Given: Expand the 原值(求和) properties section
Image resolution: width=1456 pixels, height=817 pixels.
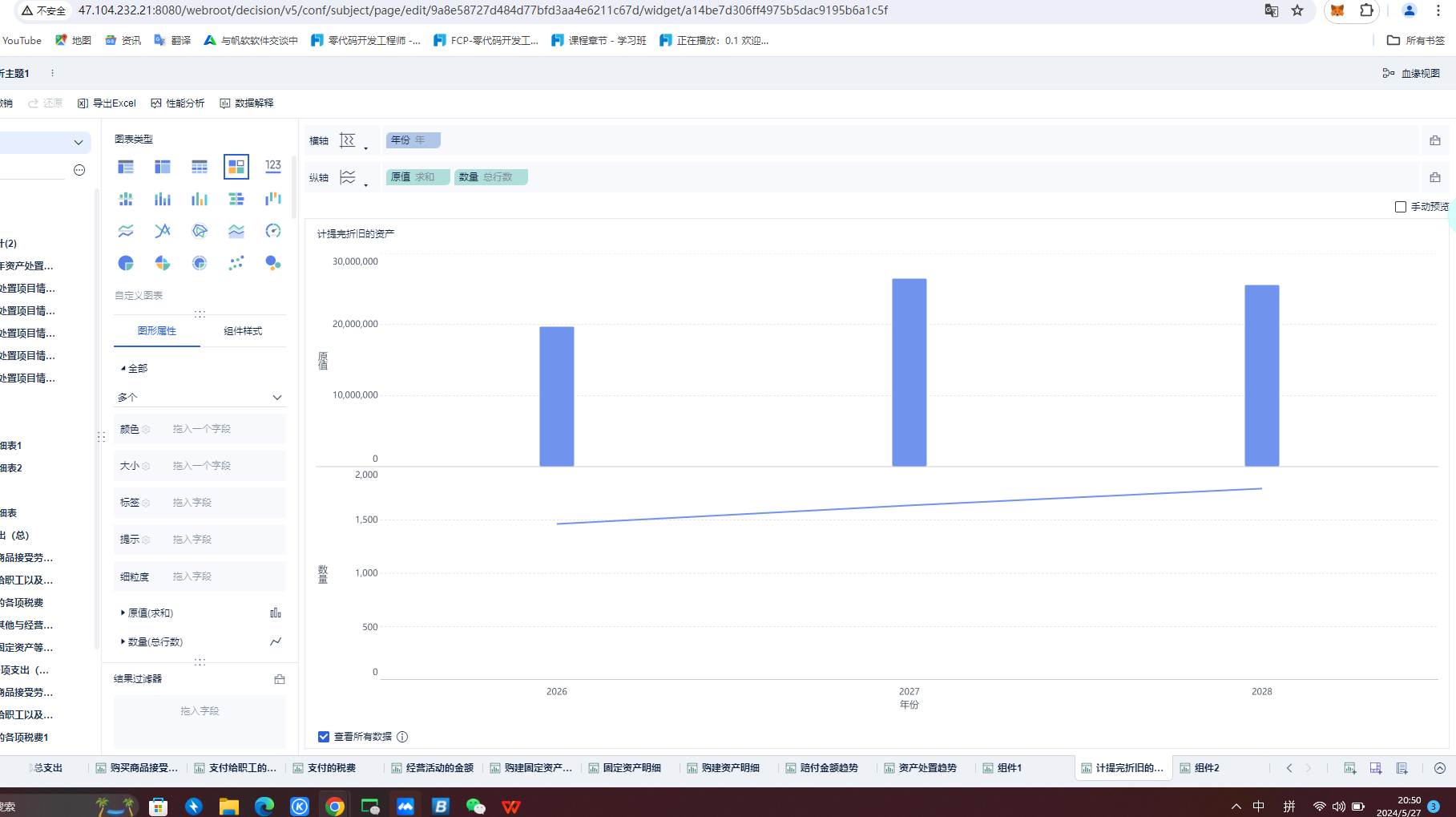Looking at the screenshot, I should pos(123,613).
